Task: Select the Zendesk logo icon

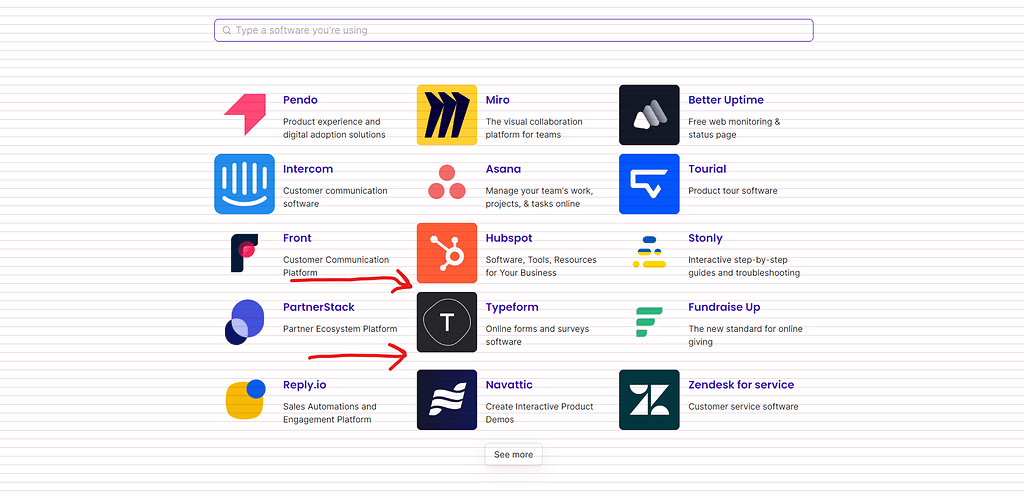Action: click(649, 400)
